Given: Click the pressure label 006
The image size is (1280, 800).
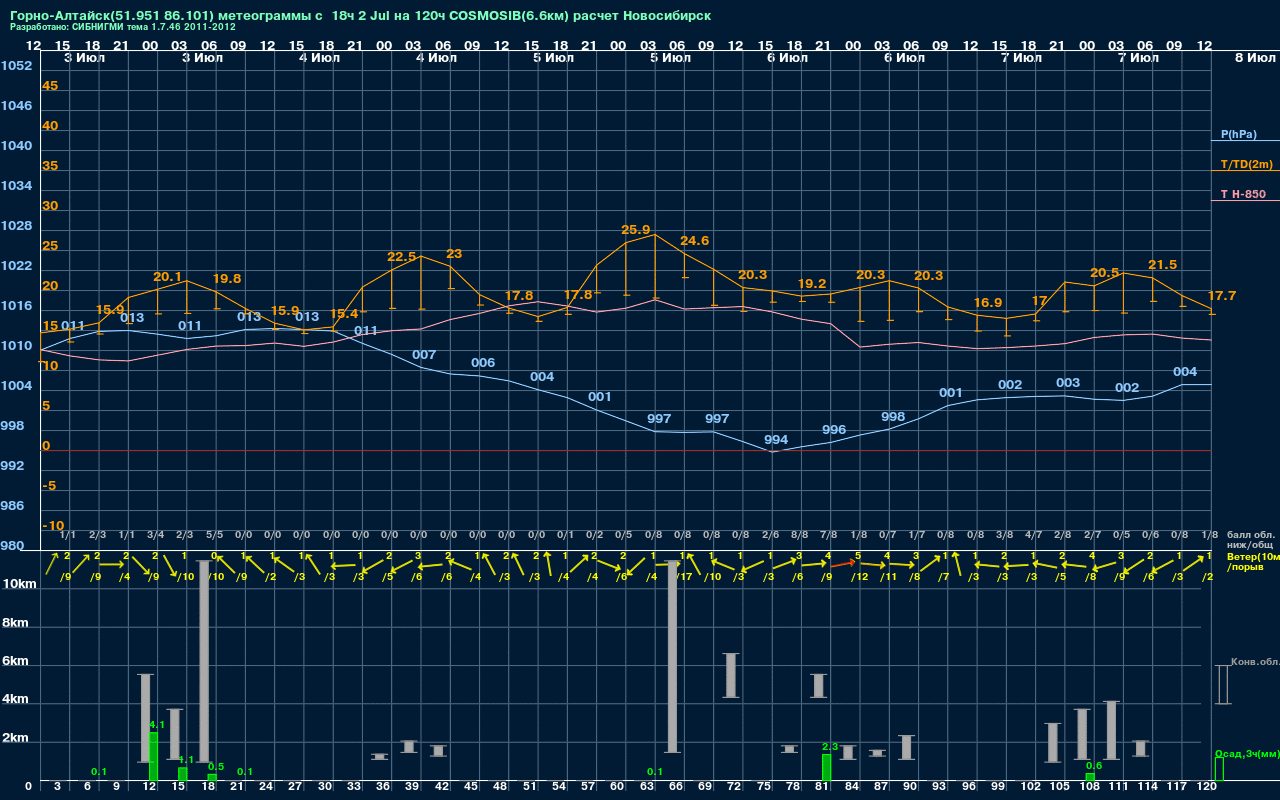Looking at the screenshot, I should [x=483, y=363].
